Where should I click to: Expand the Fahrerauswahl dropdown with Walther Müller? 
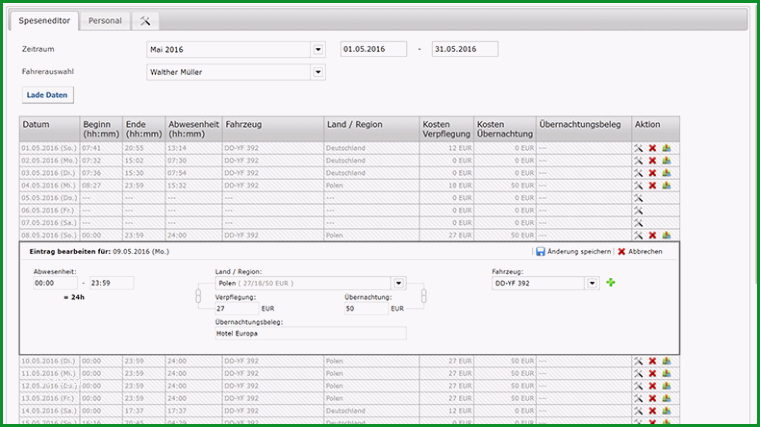click(x=318, y=72)
